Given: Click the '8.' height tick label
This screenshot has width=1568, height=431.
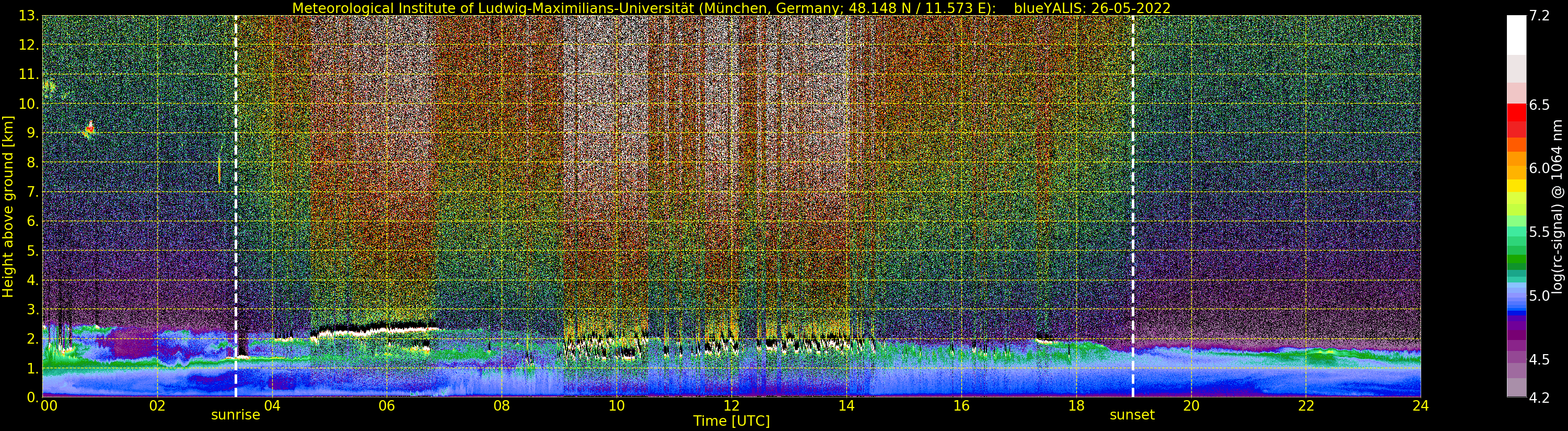Looking at the screenshot, I should [33, 162].
